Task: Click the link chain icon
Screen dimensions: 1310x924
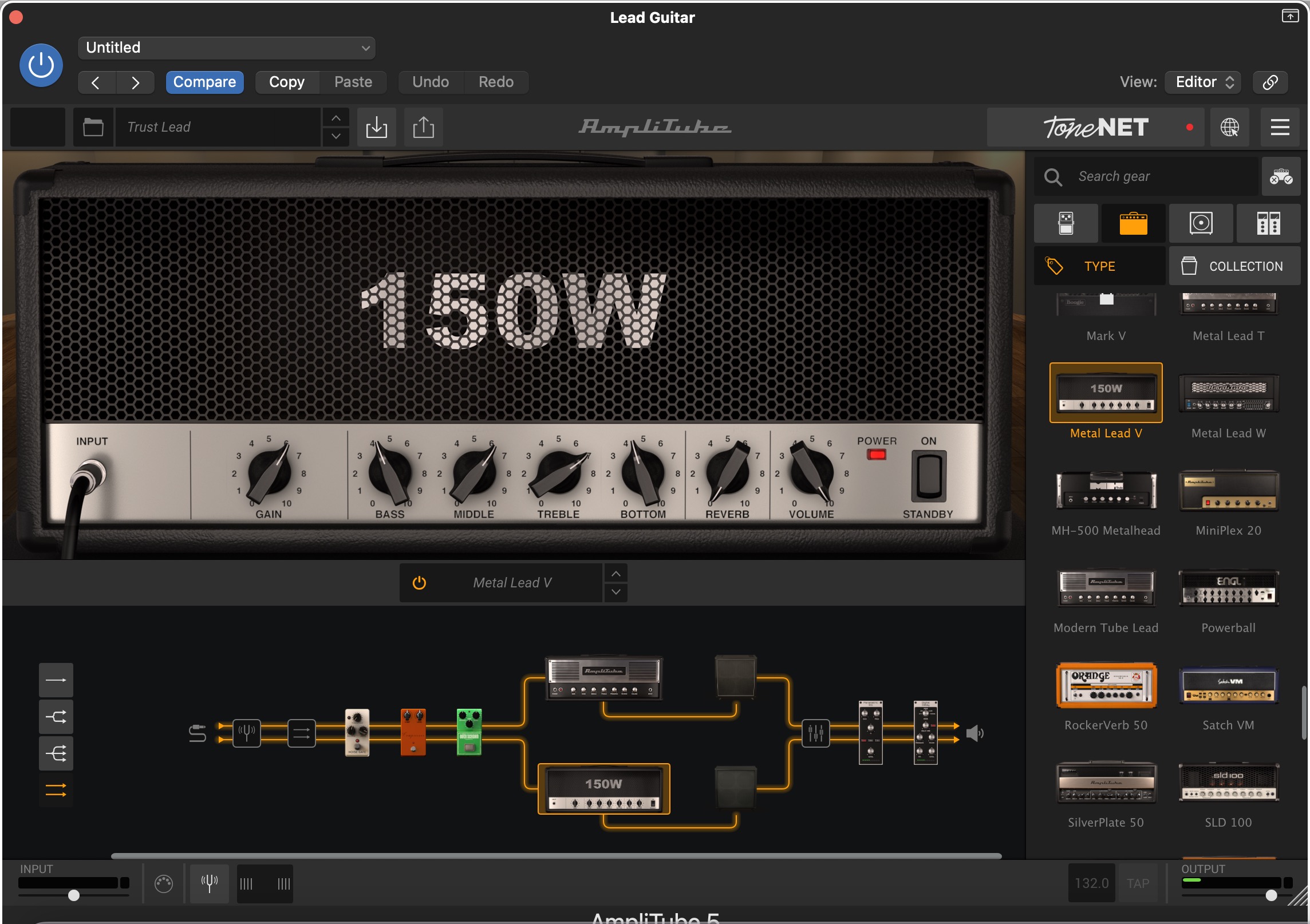Action: (1270, 82)
